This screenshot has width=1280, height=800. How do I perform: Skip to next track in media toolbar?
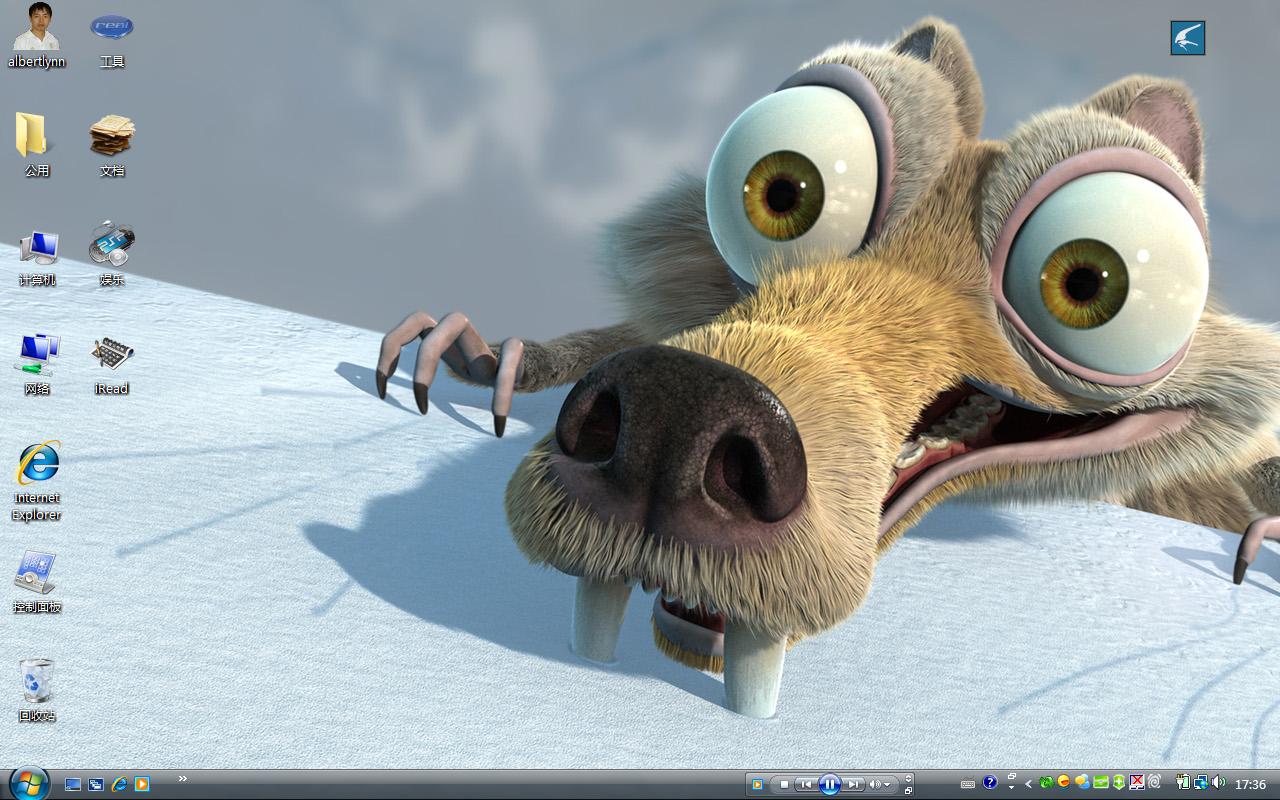(853, 784)
